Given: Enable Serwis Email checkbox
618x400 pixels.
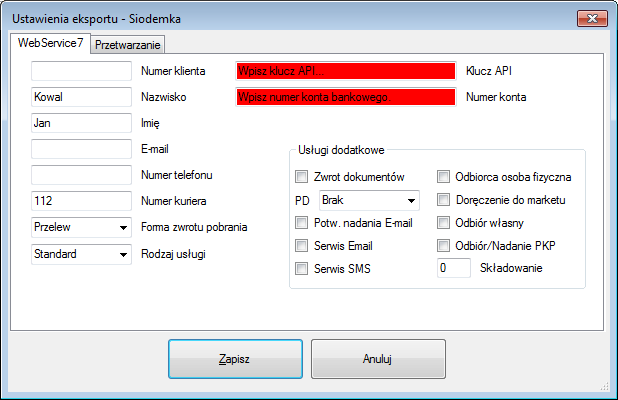Looking at the screenshot, I should coord(302,246).
